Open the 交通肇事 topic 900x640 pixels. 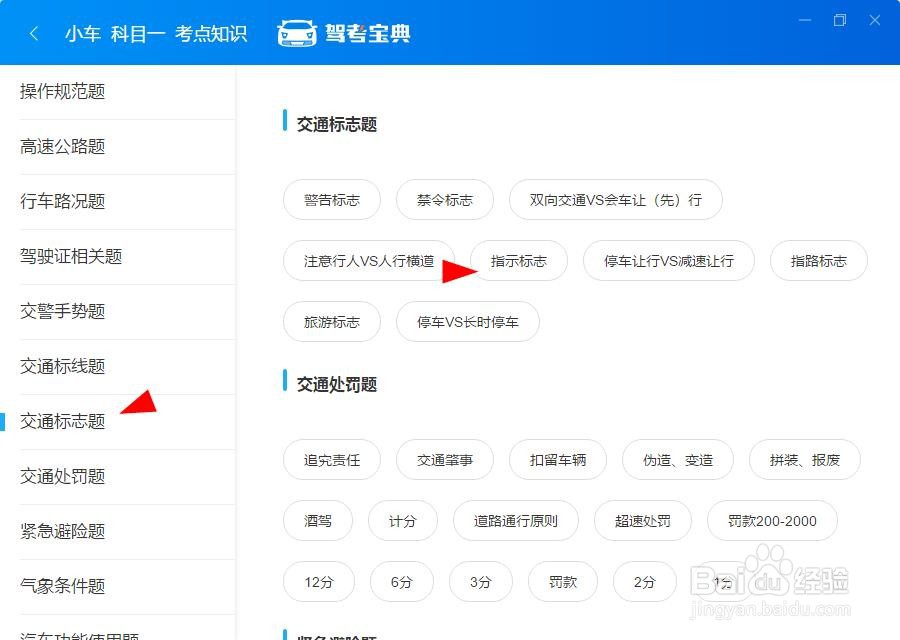coord(445,460)
